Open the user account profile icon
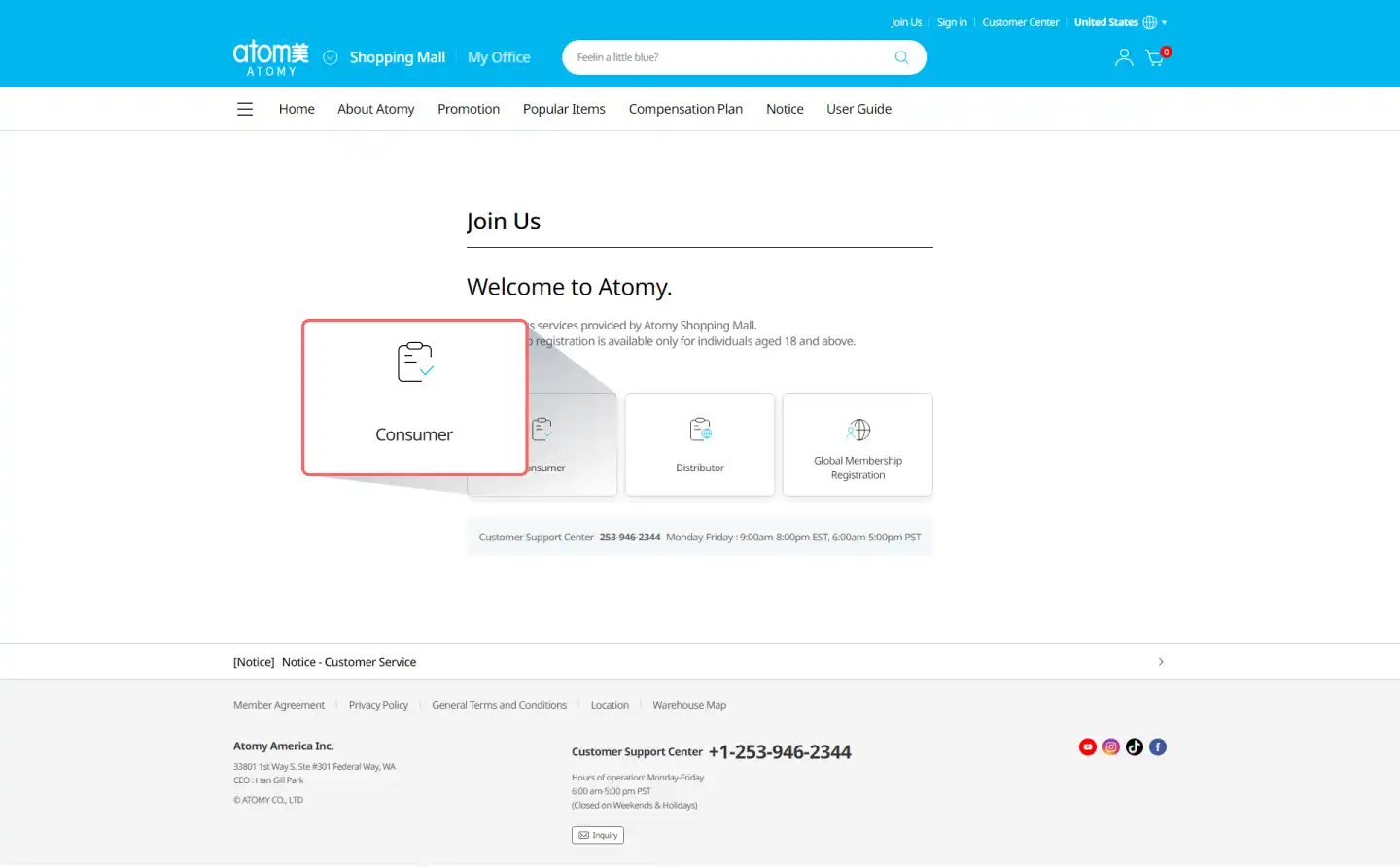 click(x=1124, y=58)
